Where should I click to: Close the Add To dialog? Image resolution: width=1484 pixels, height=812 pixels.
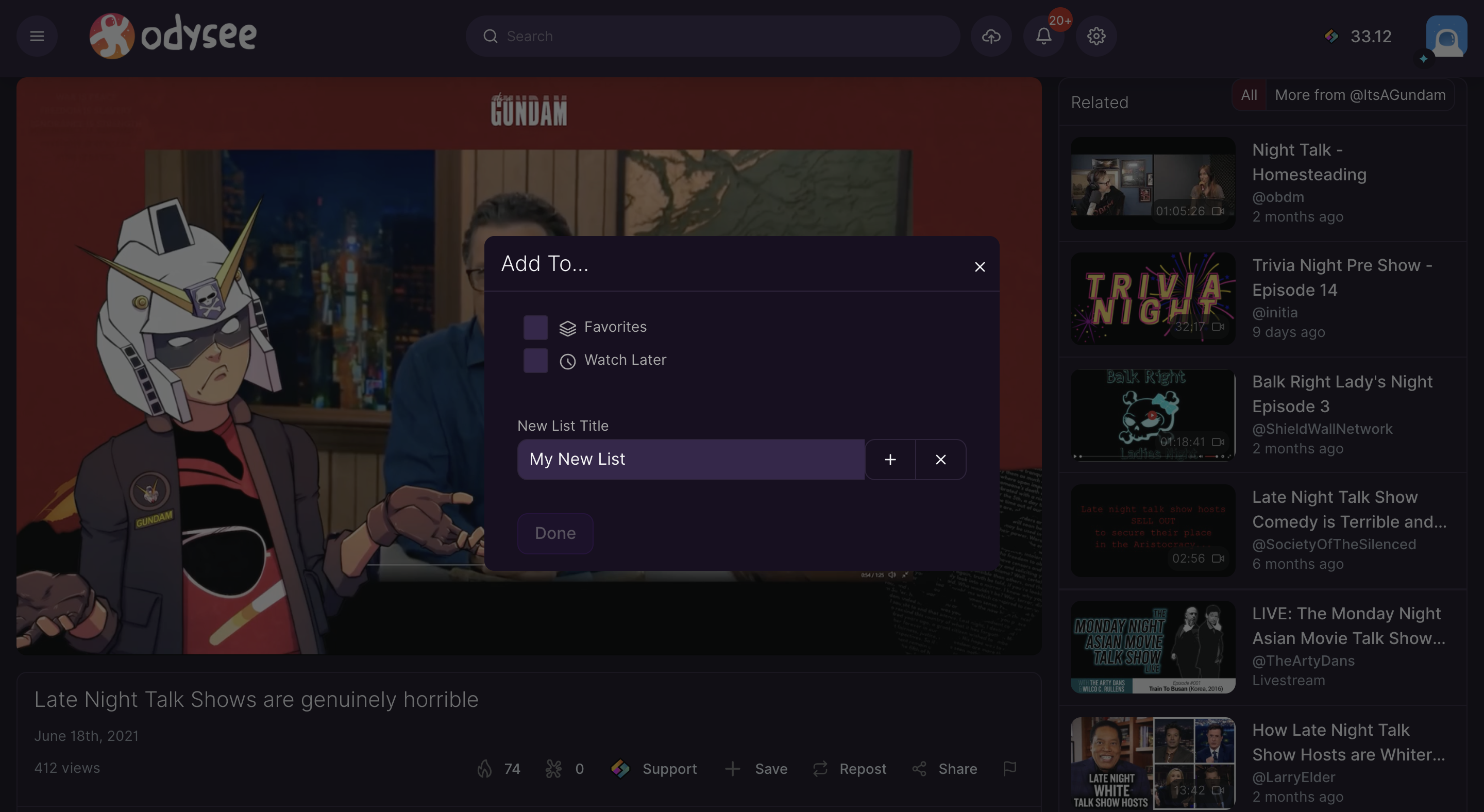point(980,267)
